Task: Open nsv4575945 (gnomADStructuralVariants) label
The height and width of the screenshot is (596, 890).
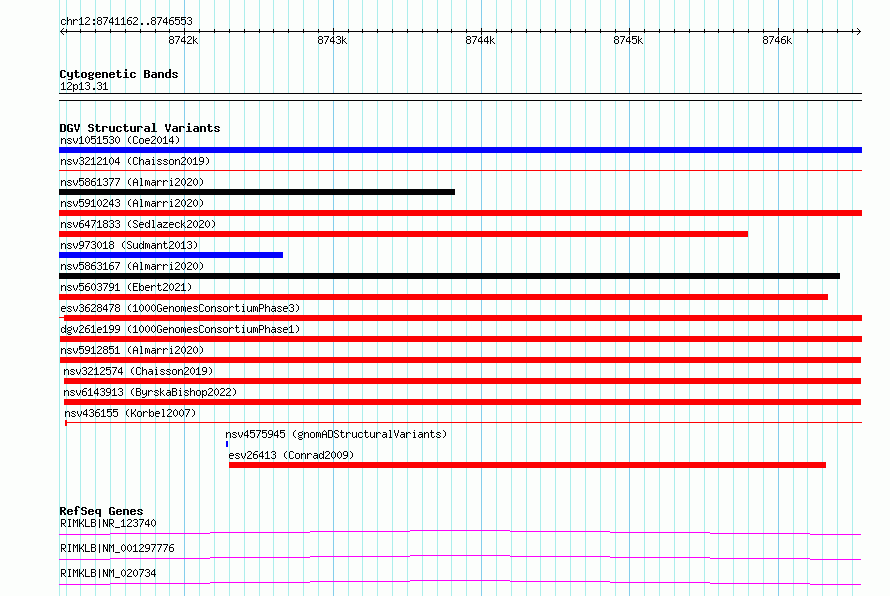Action: point(336,434)
